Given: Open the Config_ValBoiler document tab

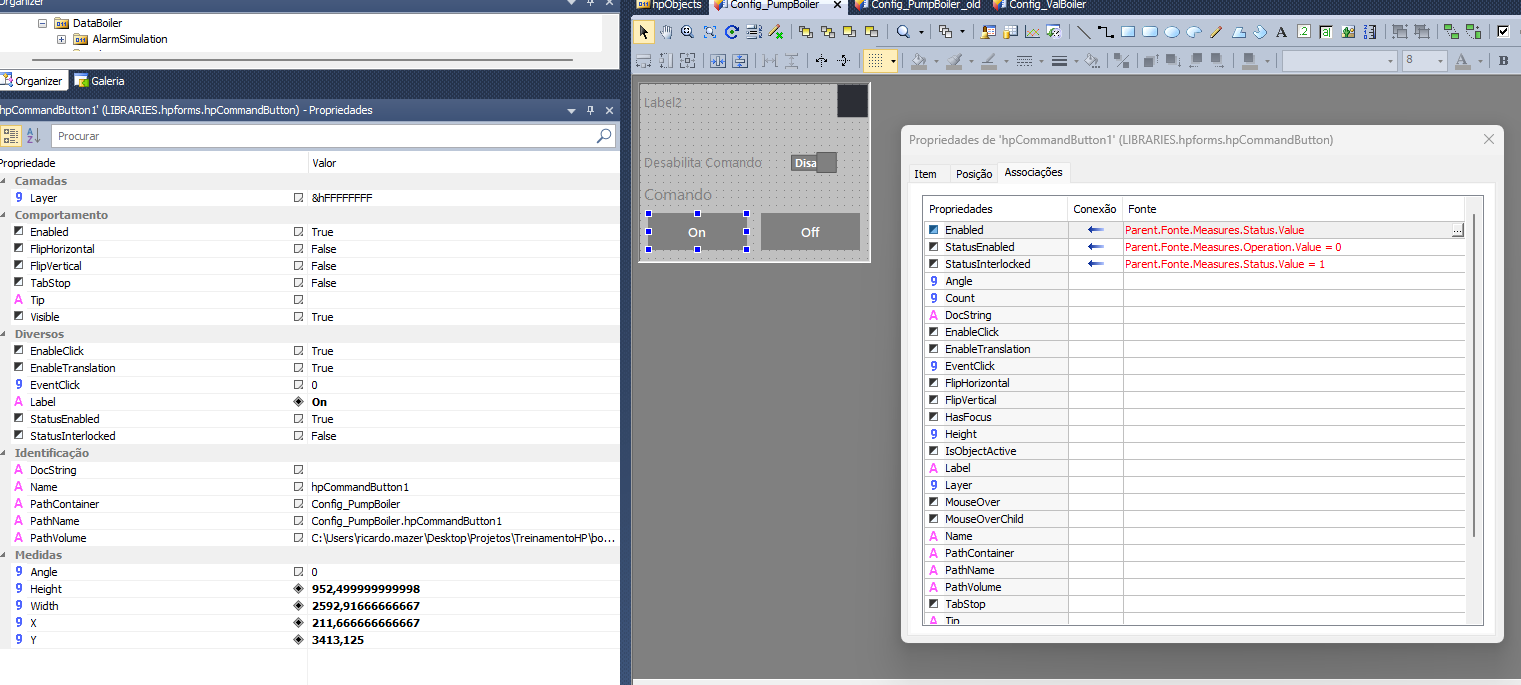Looking at the screenshot, I should pos(1045,5).
